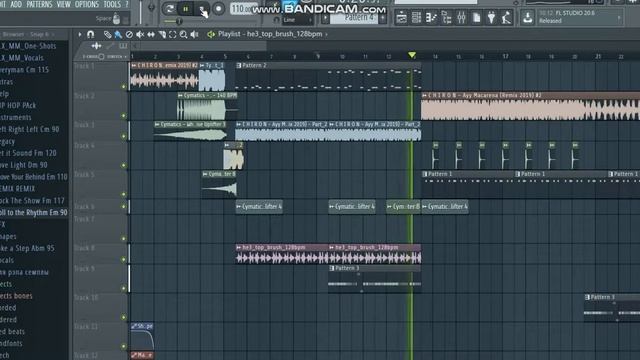Open the TOOLS menu
The image size is (640, 360).
(x=112, y=4)
